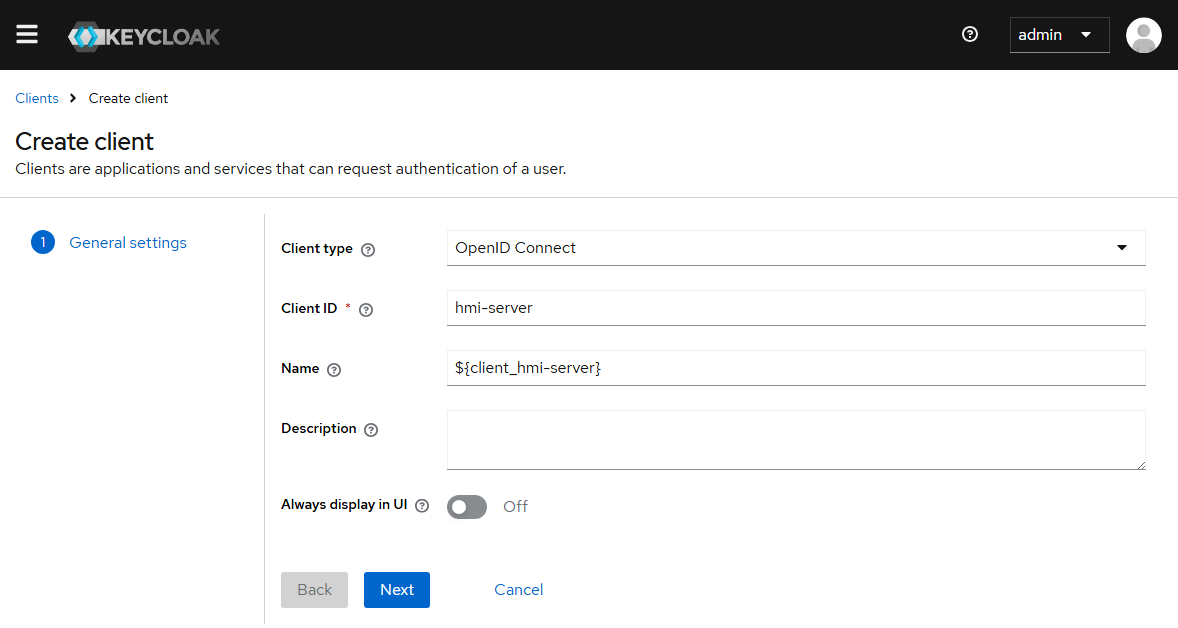Cancel the client creation
The image size is (1178, 628).
coord(518,590)
